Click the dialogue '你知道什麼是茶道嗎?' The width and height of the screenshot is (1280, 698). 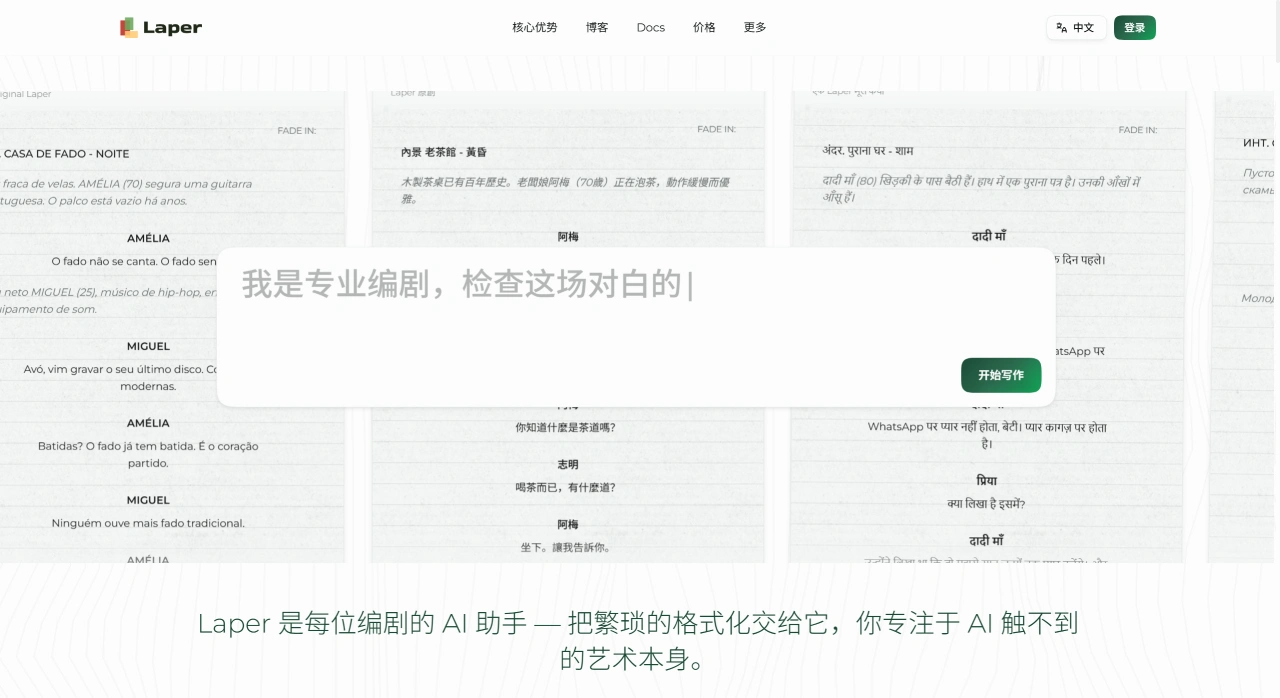pyautogui.click(x=565, y=427)
